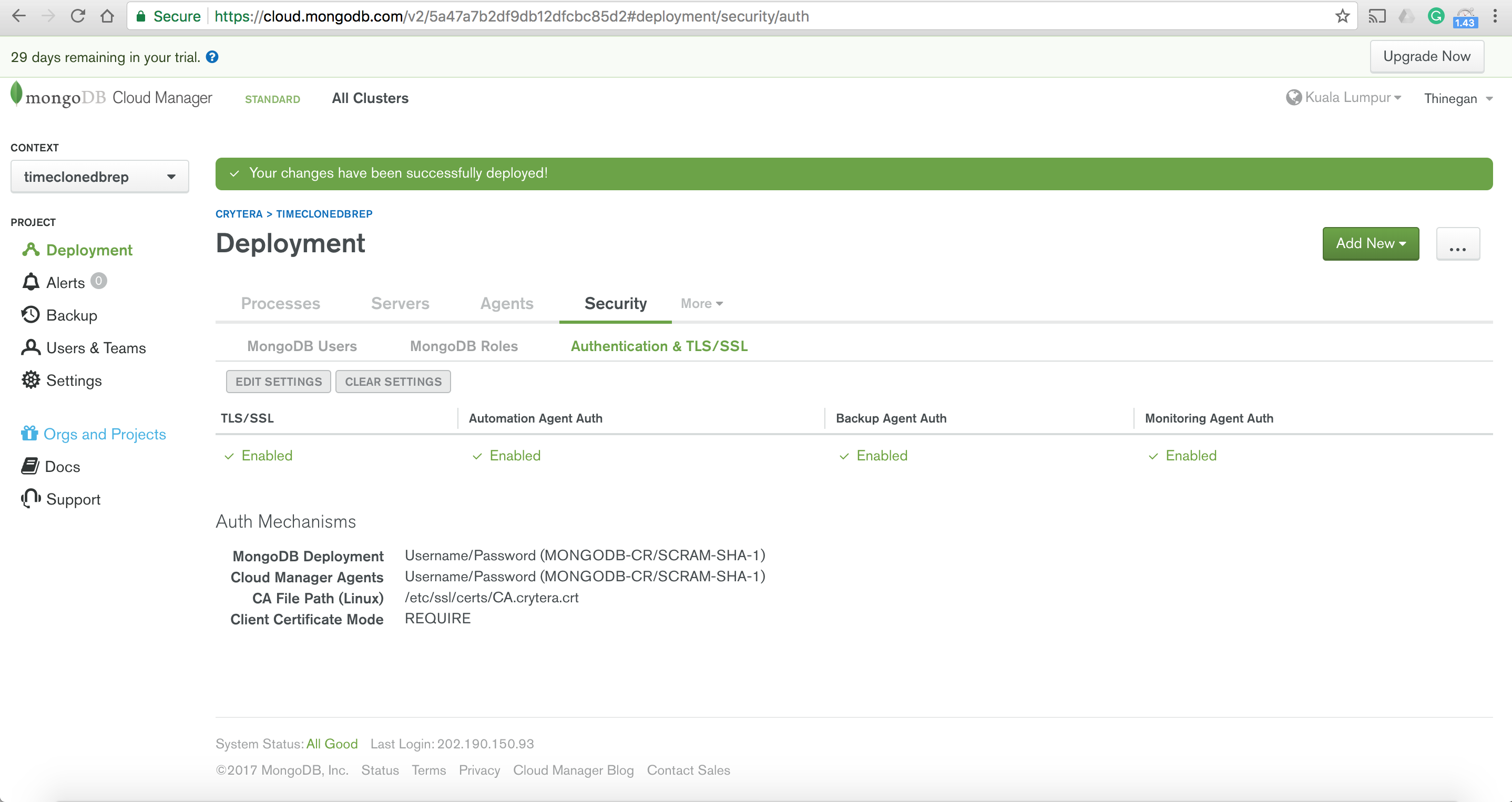Screen dimensions: 1512x802
Task: Reload the page with refresh icon
Action: coord(77,16)
